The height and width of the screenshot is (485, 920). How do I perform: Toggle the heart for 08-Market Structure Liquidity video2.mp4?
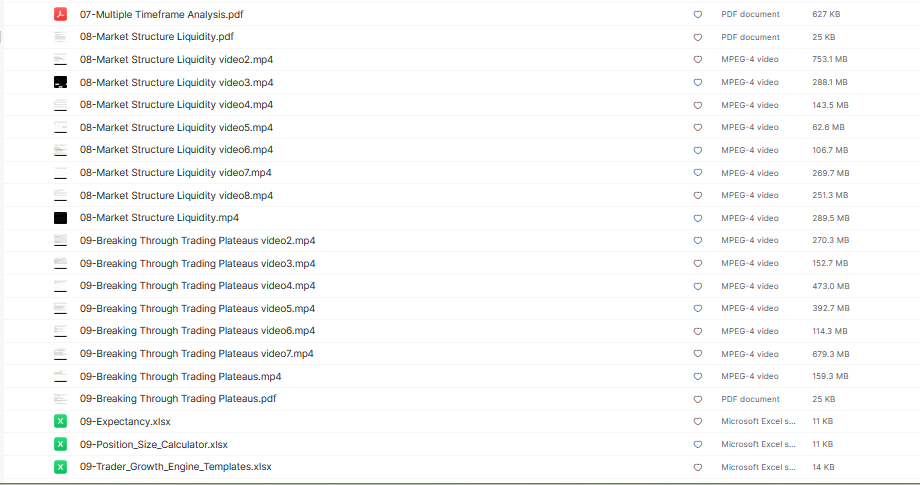tap(698, 60)
